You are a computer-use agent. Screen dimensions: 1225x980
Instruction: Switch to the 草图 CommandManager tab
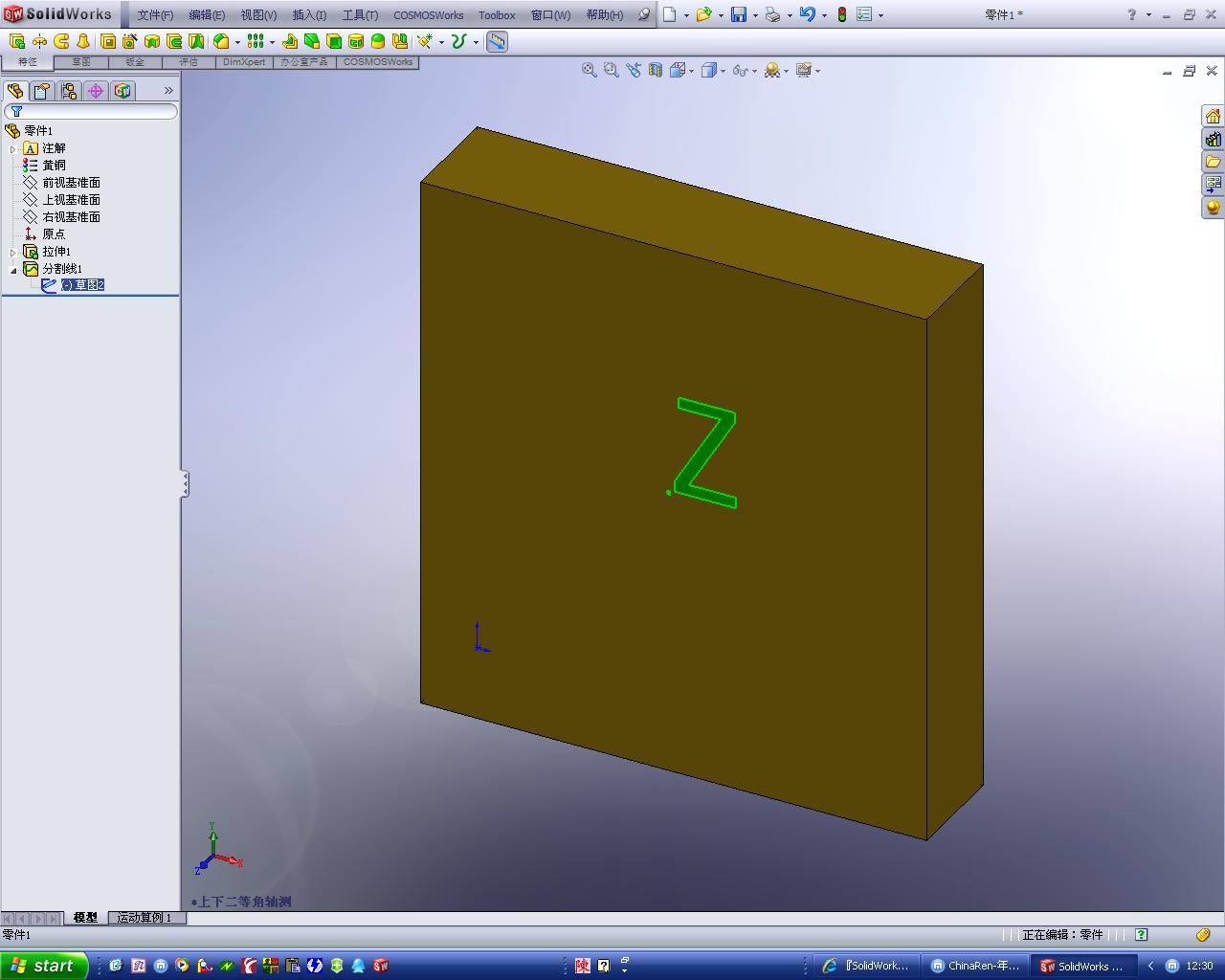tap(81, 62)
